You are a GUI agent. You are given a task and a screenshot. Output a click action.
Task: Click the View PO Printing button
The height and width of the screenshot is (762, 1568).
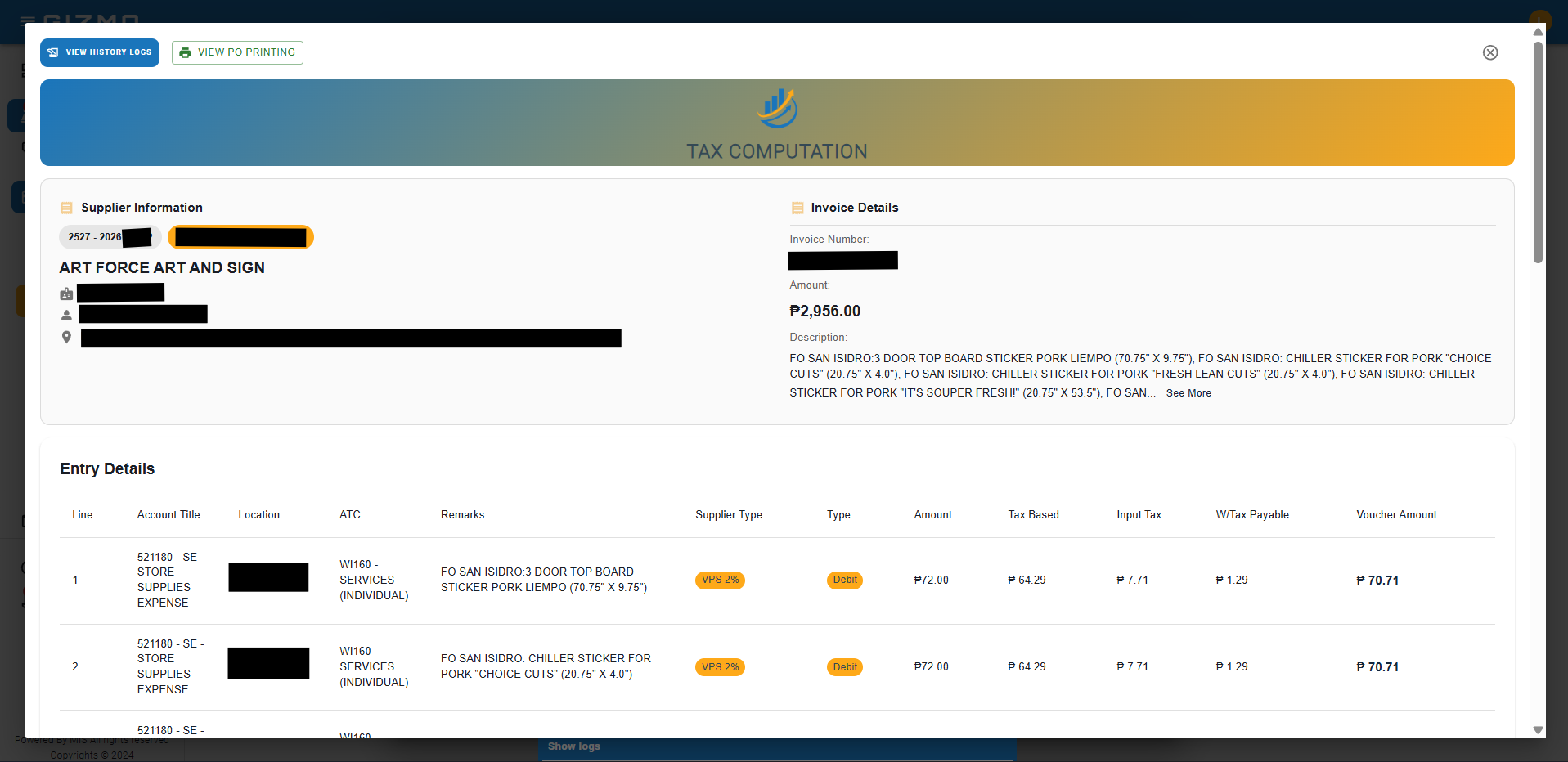pyautogui.click(x=237, y=52)
